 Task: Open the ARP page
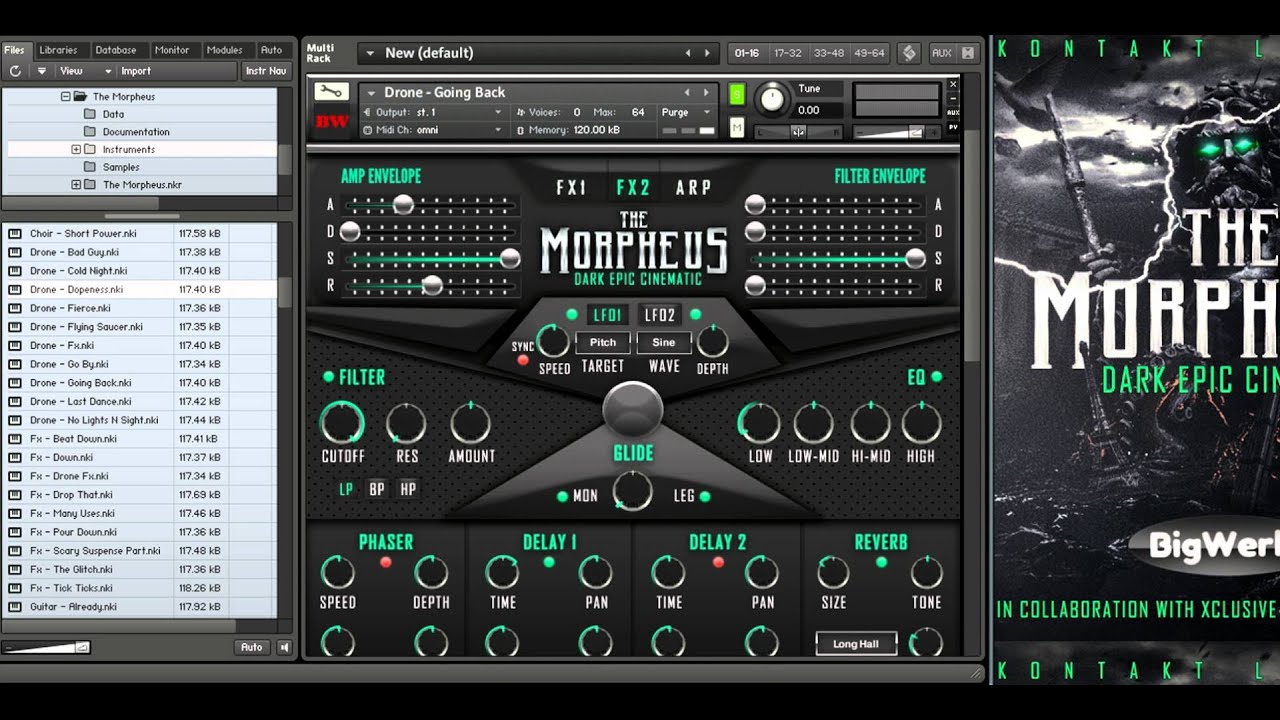pos(693,187)
